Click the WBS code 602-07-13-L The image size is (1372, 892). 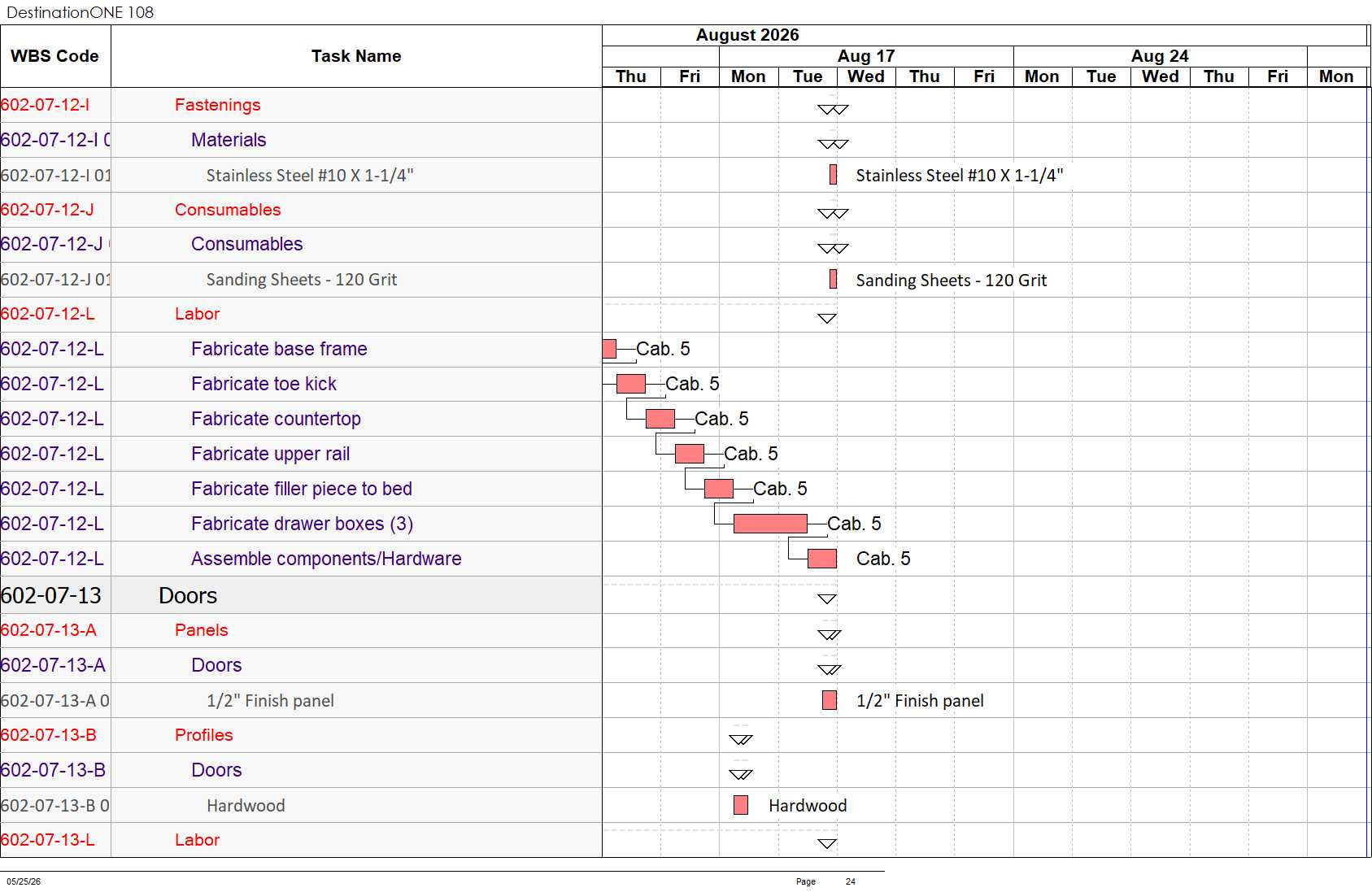(48, 840)
